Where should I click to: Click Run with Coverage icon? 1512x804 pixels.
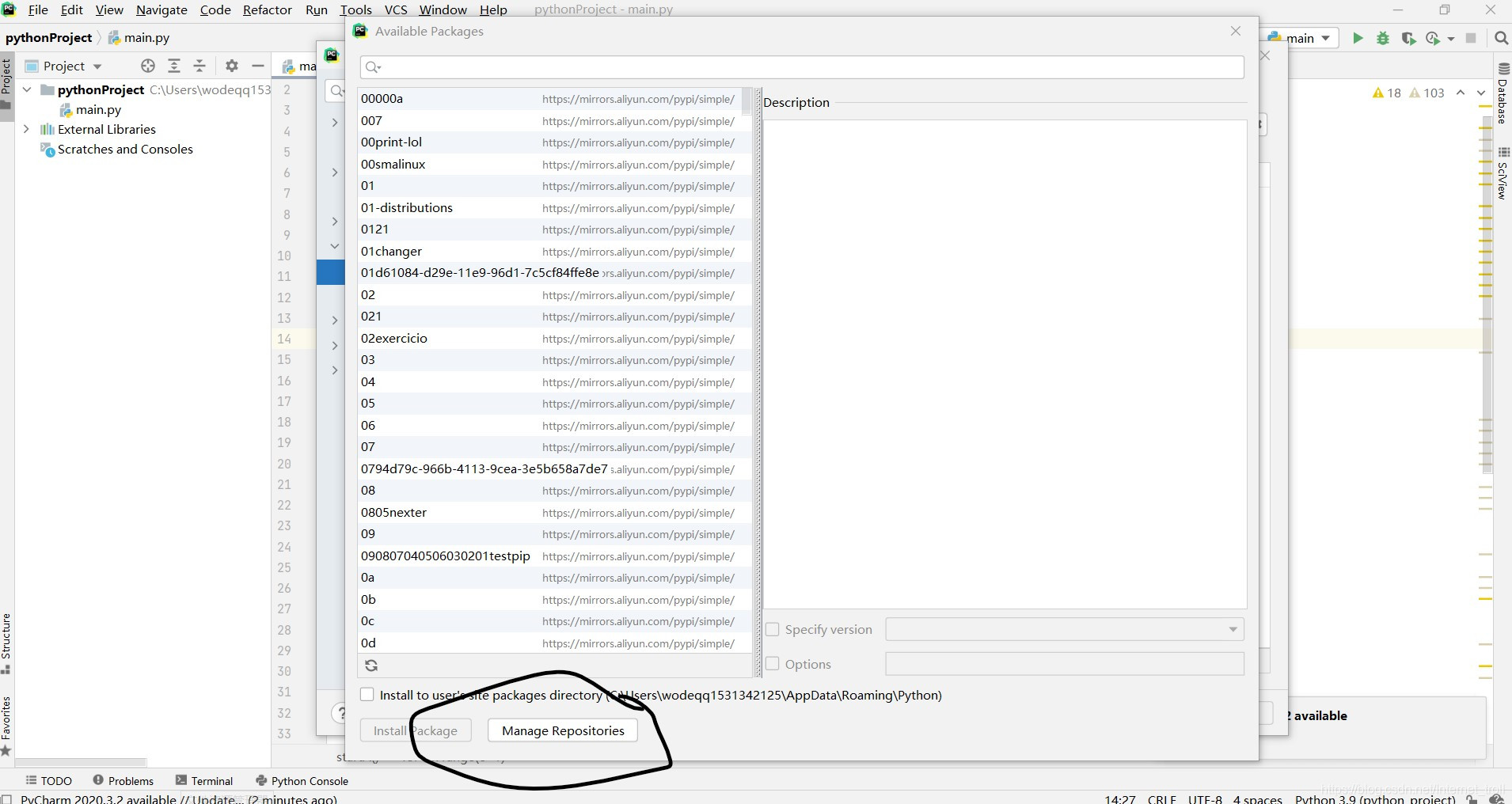tap(1408, 38)
